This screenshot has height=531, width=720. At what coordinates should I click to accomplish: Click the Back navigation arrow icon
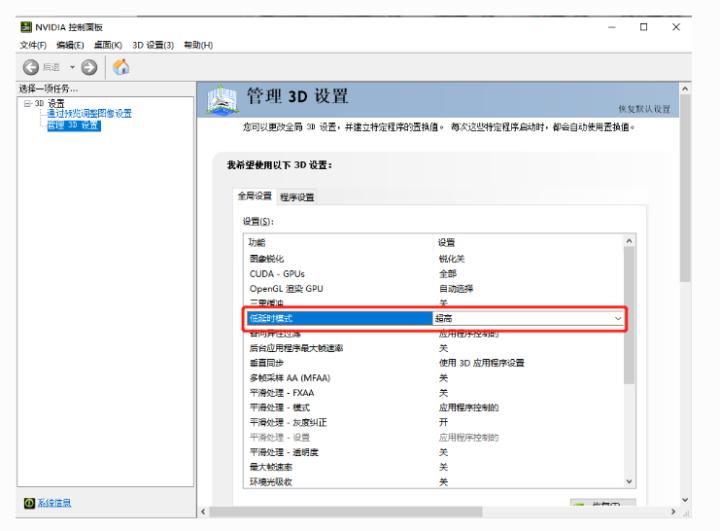(x=31, y=68)
